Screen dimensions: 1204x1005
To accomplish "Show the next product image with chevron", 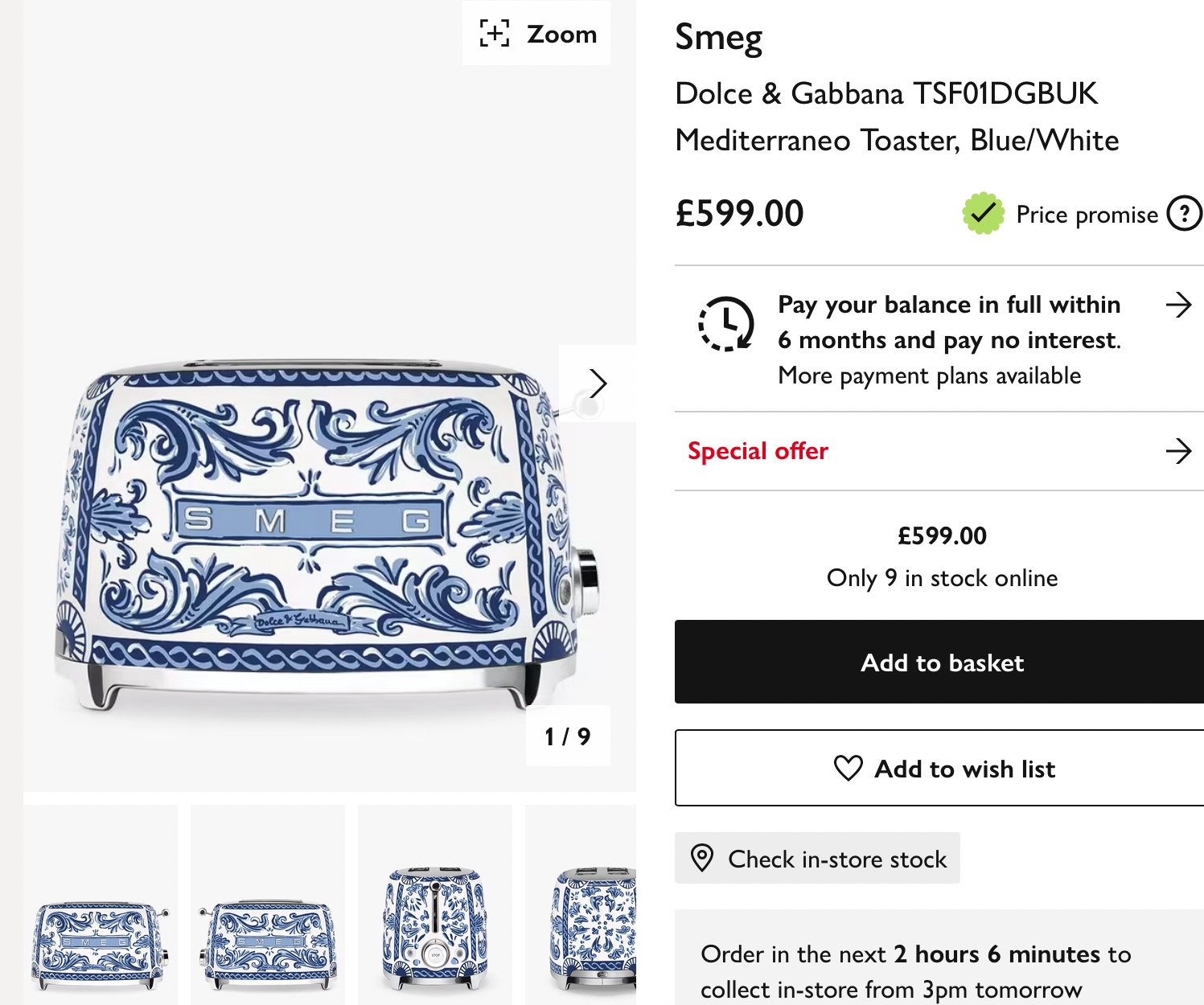I will tap(597, 384).
